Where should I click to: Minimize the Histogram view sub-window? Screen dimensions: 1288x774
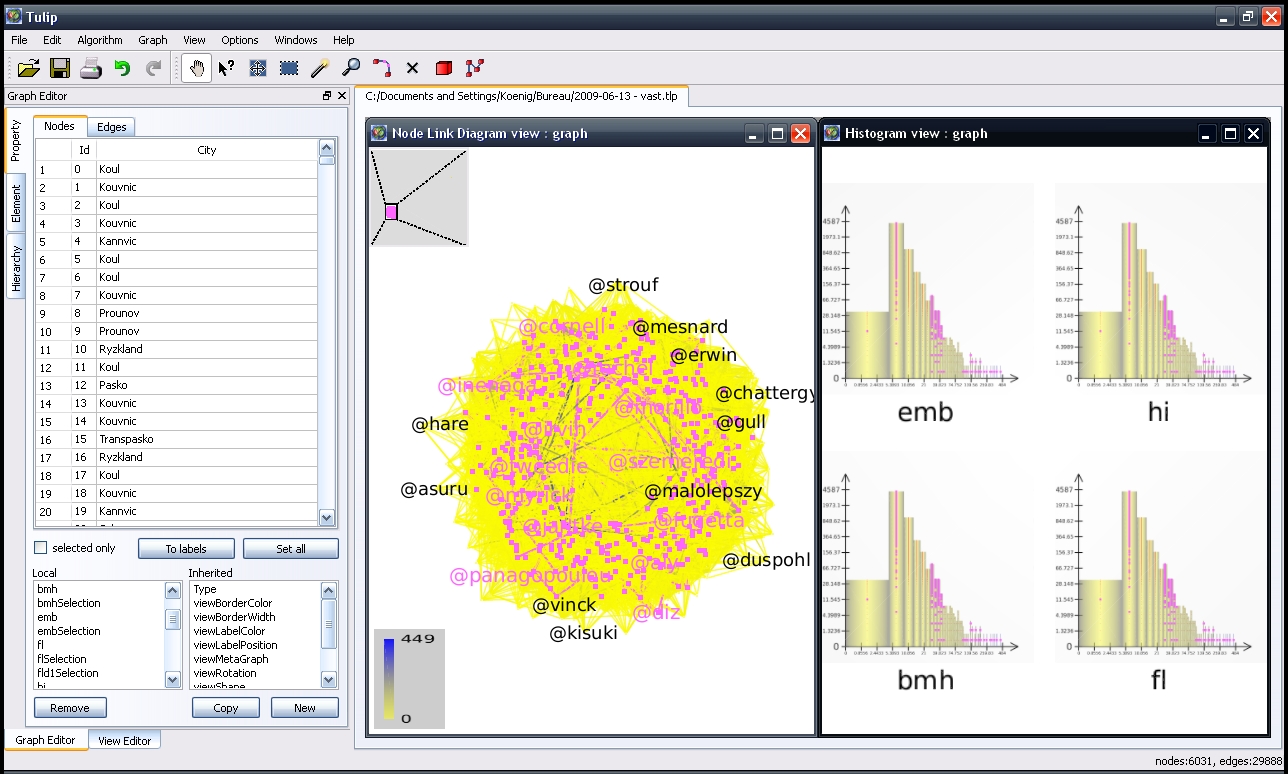tap(1208, 133)
